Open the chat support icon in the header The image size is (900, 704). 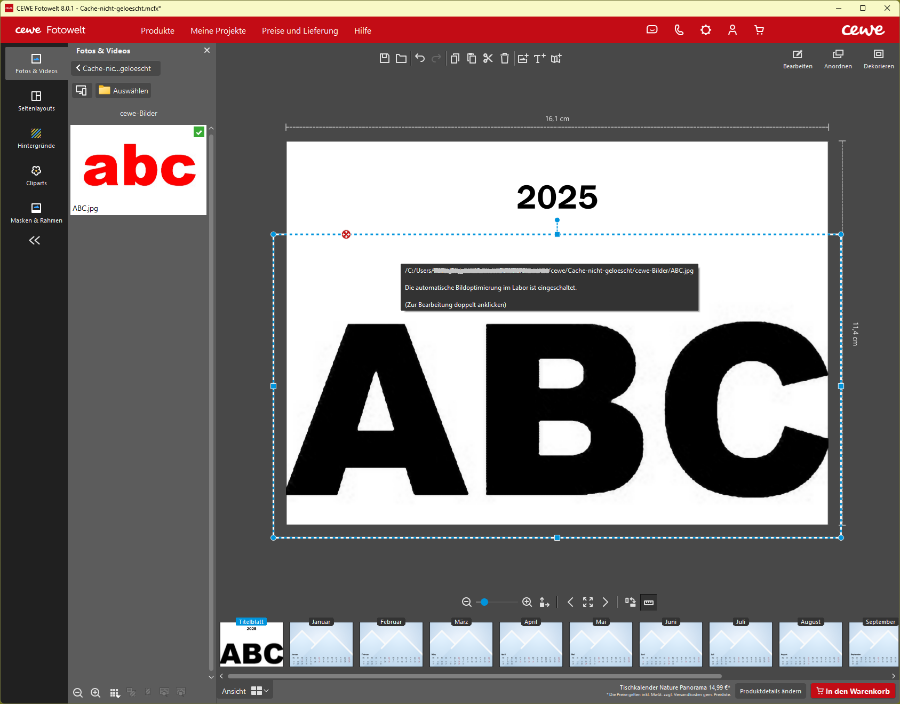[652, 30]
